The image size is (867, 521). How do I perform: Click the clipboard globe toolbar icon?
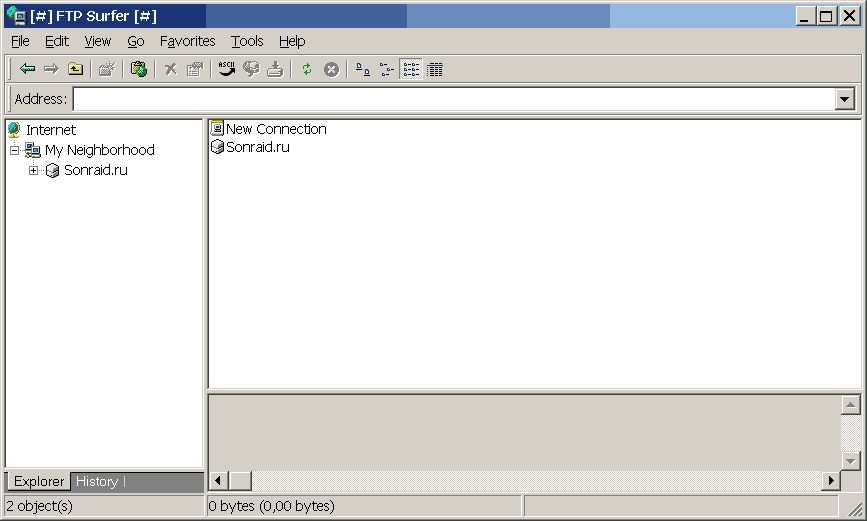(x=139, y=69)
